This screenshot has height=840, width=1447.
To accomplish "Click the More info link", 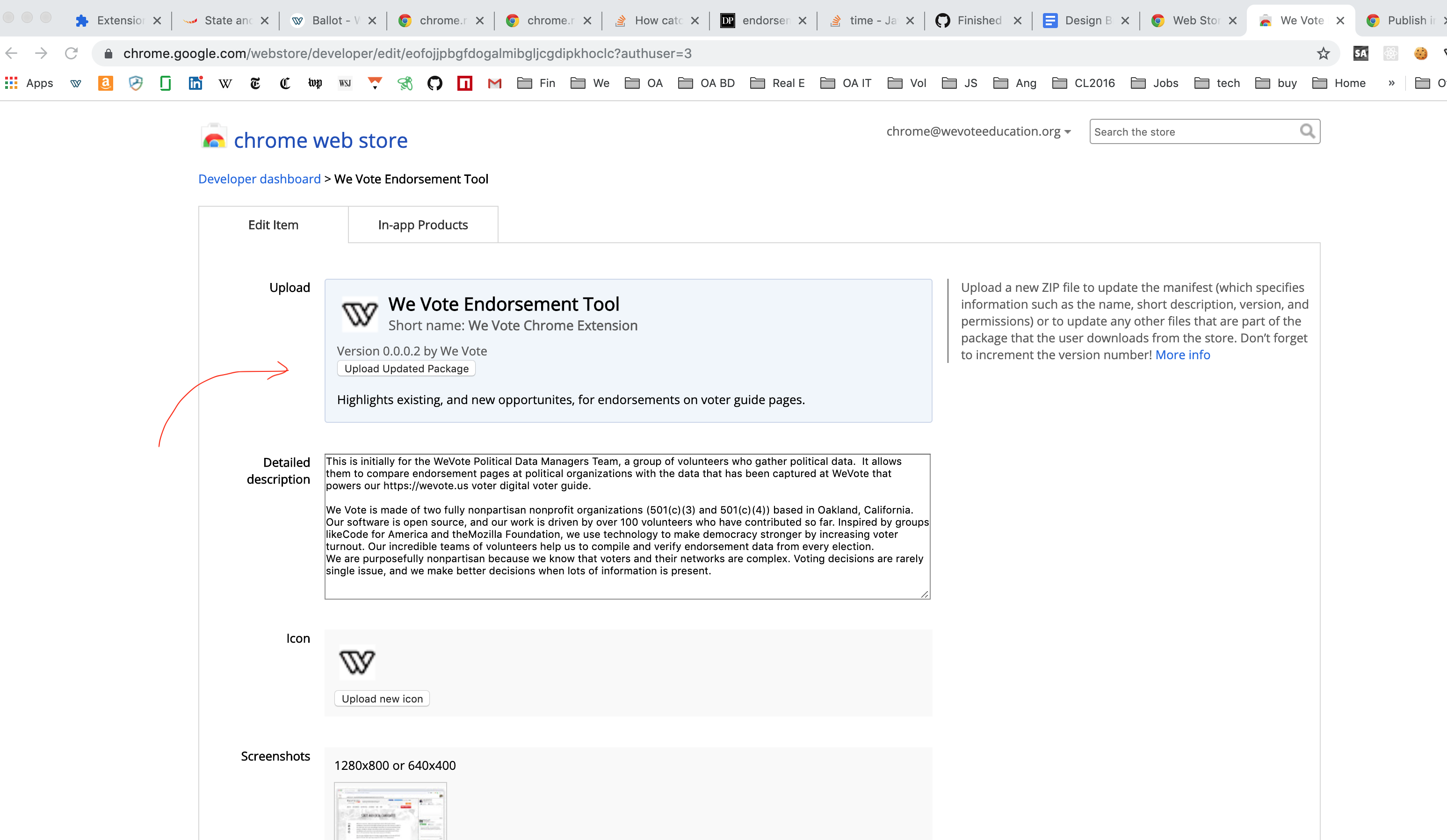I will coord(1182,355).
